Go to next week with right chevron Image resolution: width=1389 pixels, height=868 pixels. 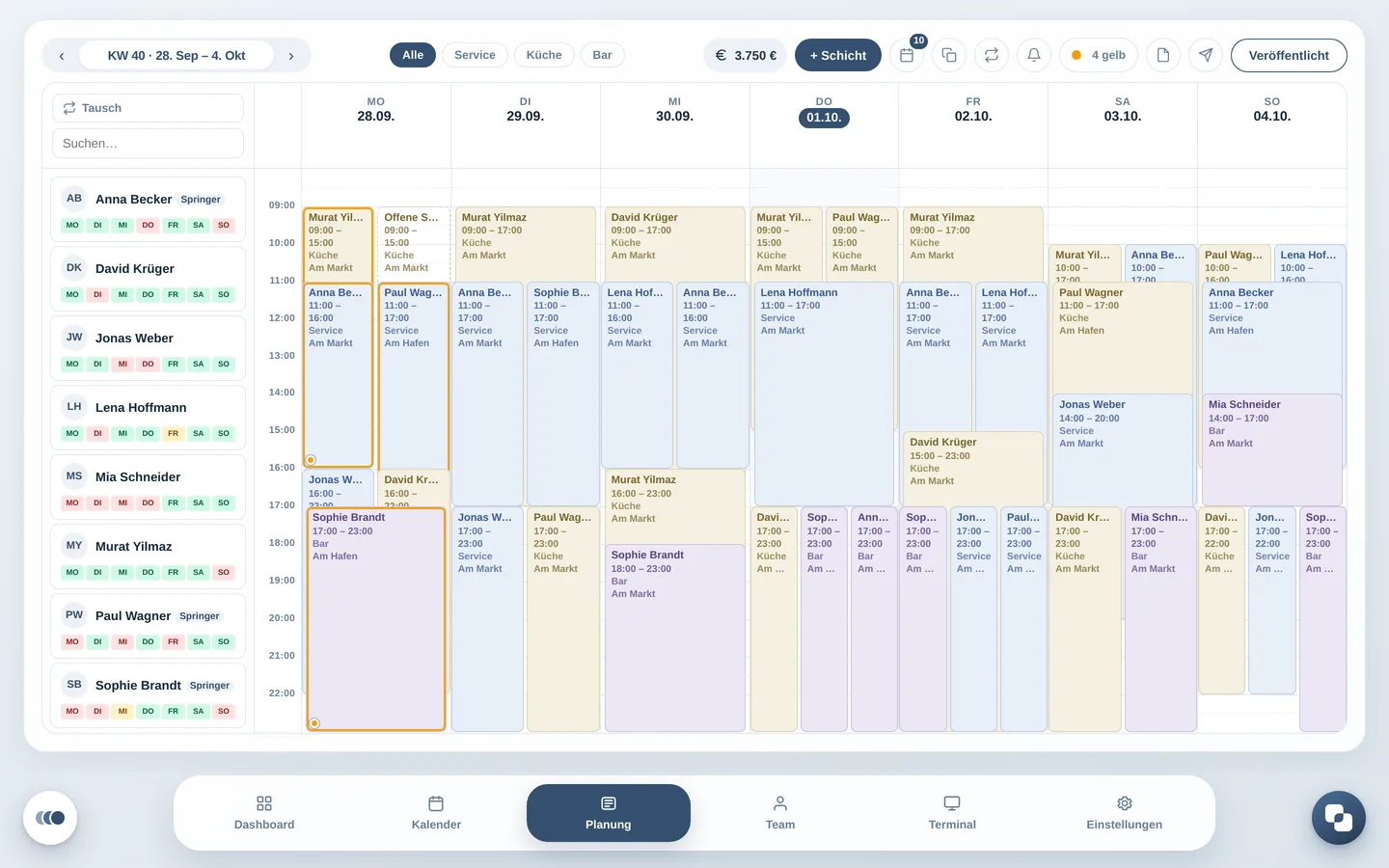pos(291,56)
